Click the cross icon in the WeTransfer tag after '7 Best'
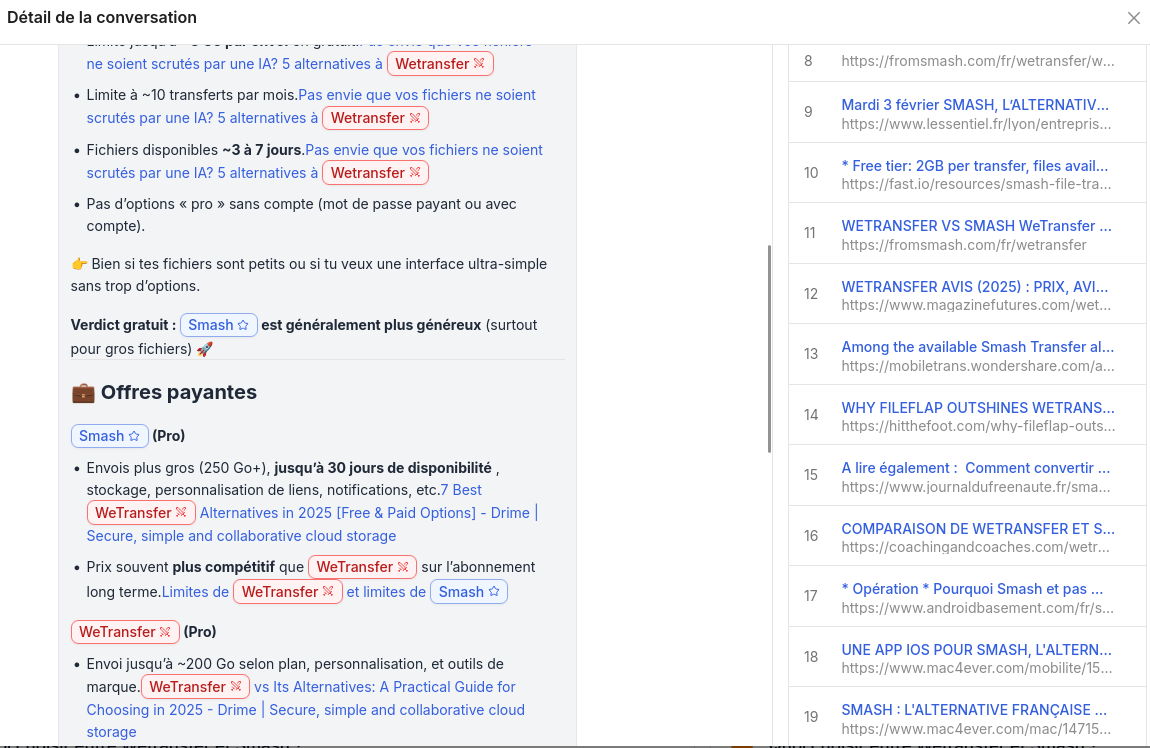Image resolution: width=1150 pixels, height=748 pixels. (181, 512)
